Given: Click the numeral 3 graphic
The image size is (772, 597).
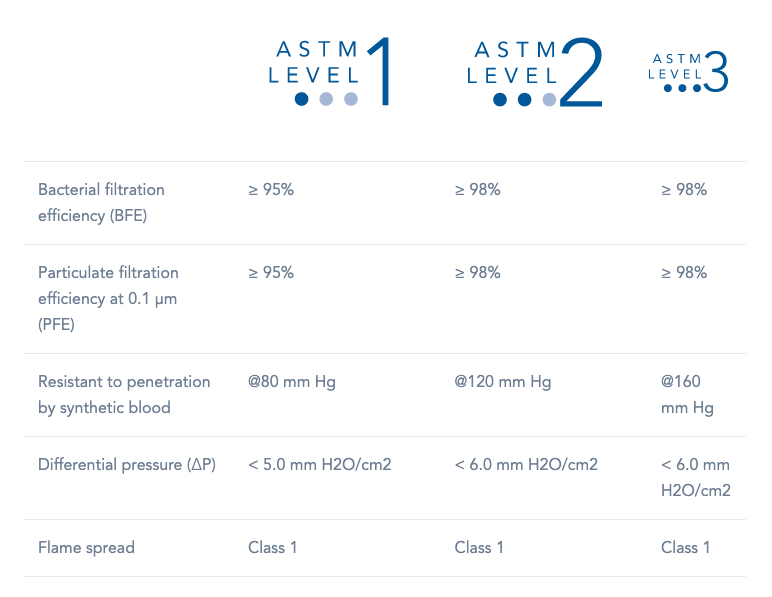Looking at the screenshot, I should coord(716,72).
